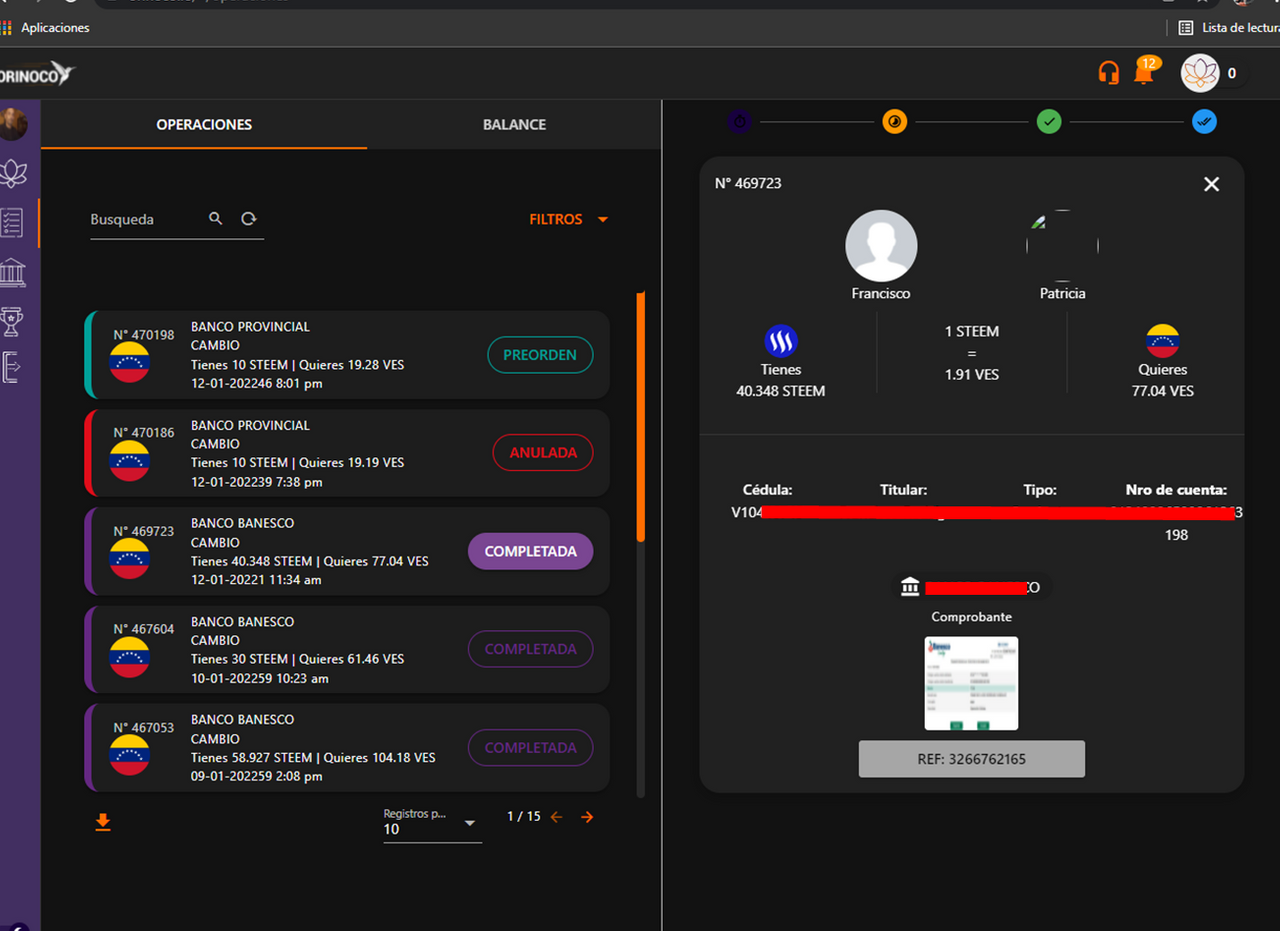This screenshot has height=931, width=1280.
Task: Click the search magnifier icon
Action: tap(215, 218)
